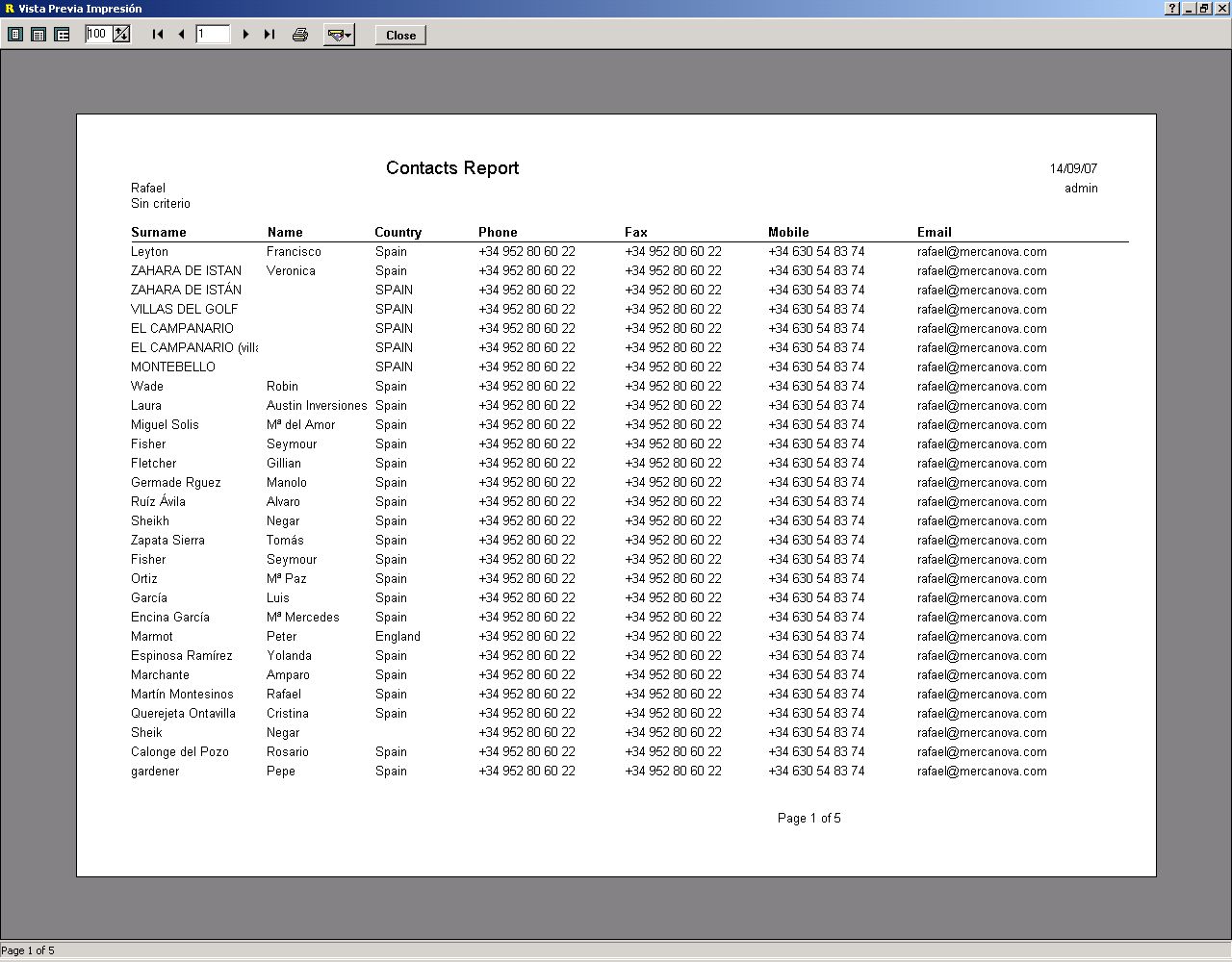Click the Name column header
This screenshot has width=1232, height=962.
click(x=285, y=232)
